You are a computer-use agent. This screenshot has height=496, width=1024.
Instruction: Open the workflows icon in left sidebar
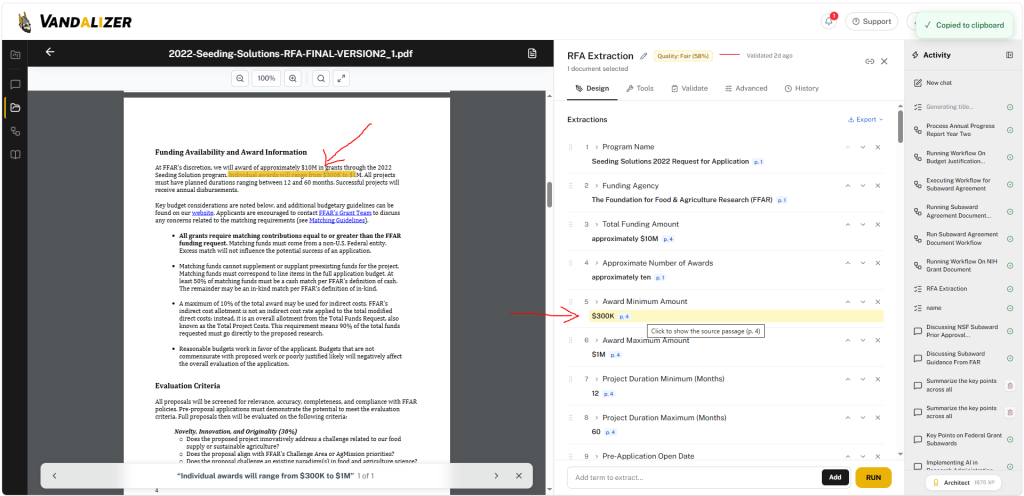point(15,131)
